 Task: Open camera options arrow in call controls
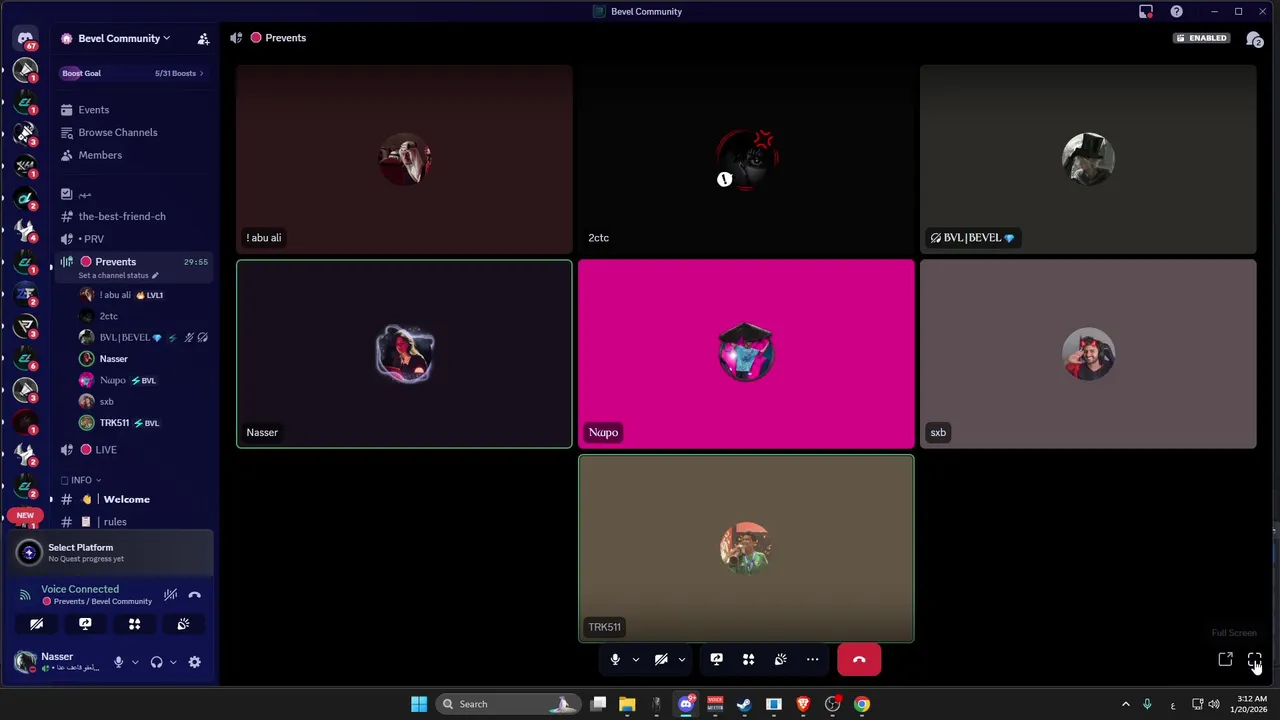[x=681, y=660]
